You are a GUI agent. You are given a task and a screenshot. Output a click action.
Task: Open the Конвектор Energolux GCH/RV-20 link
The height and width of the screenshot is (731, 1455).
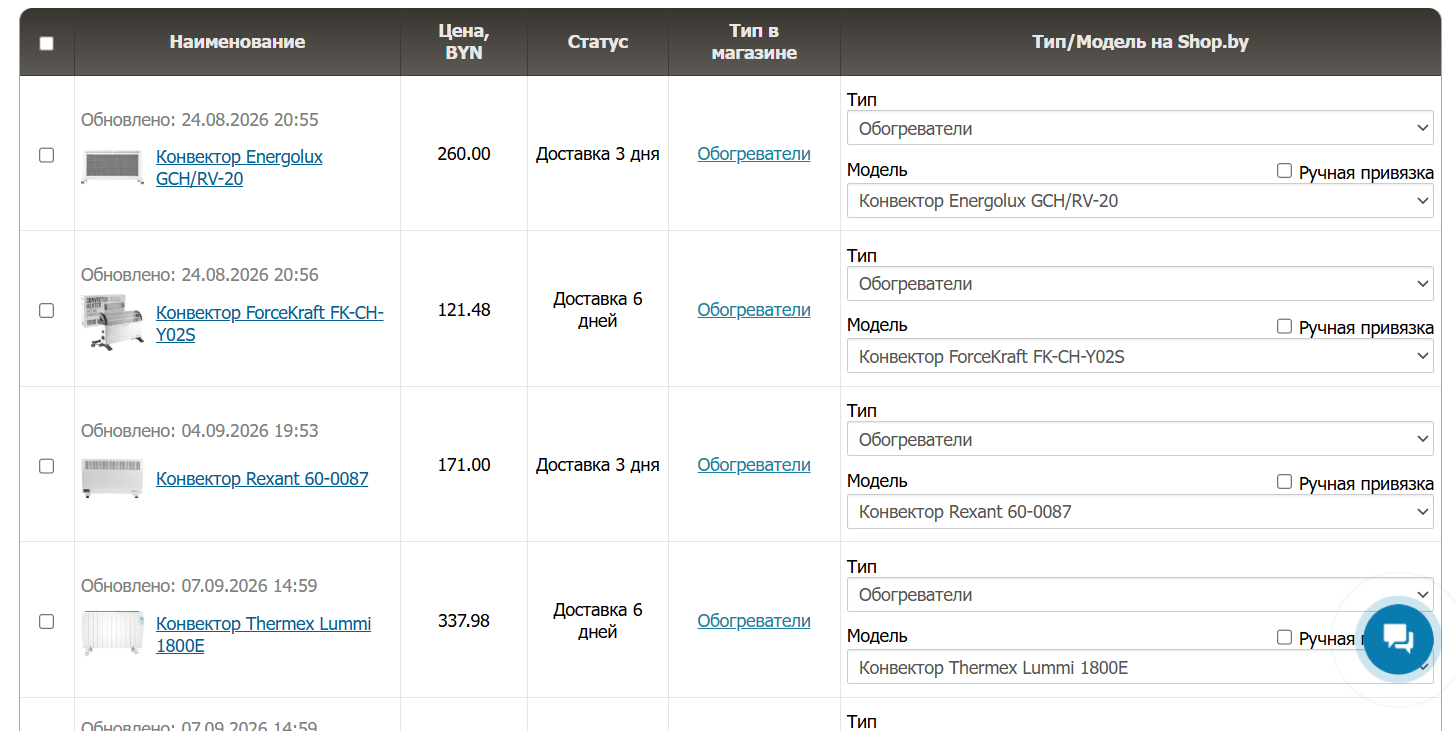(239, 168)
